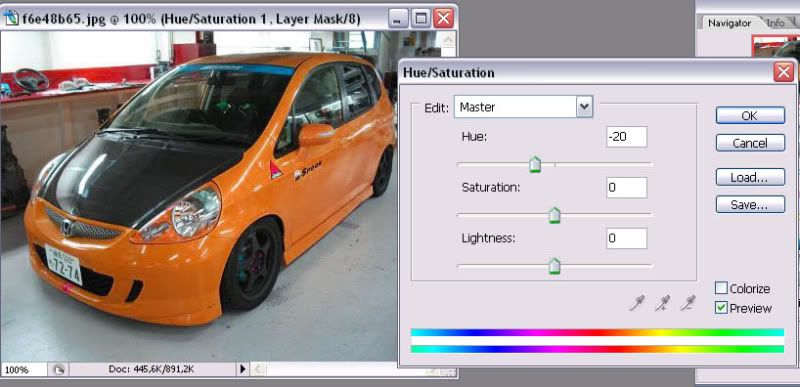Switch to the Navigator tab
Viewport: 800px width, 387px height.
(729, 23)
